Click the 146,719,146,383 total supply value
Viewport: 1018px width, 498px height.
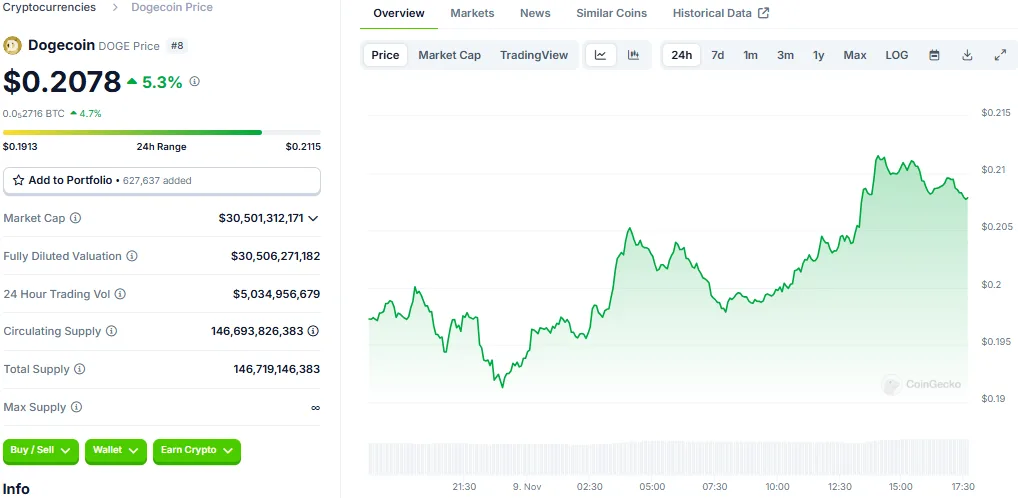pyautogui.click(x=277, y=369)
